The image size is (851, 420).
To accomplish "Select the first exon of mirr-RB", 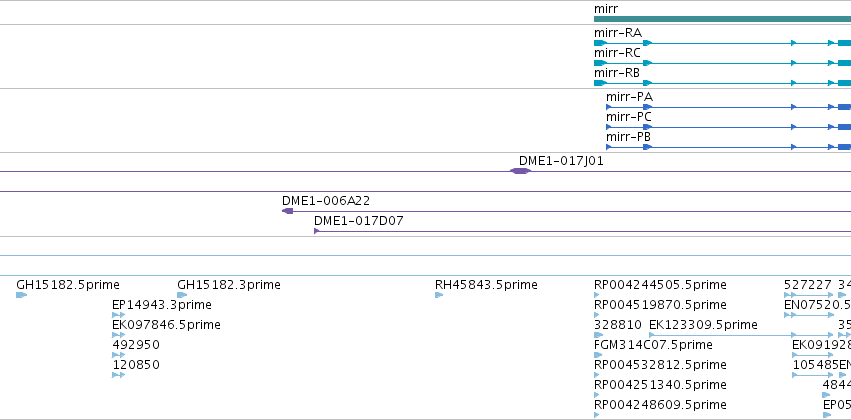I will tap(600, 83).
